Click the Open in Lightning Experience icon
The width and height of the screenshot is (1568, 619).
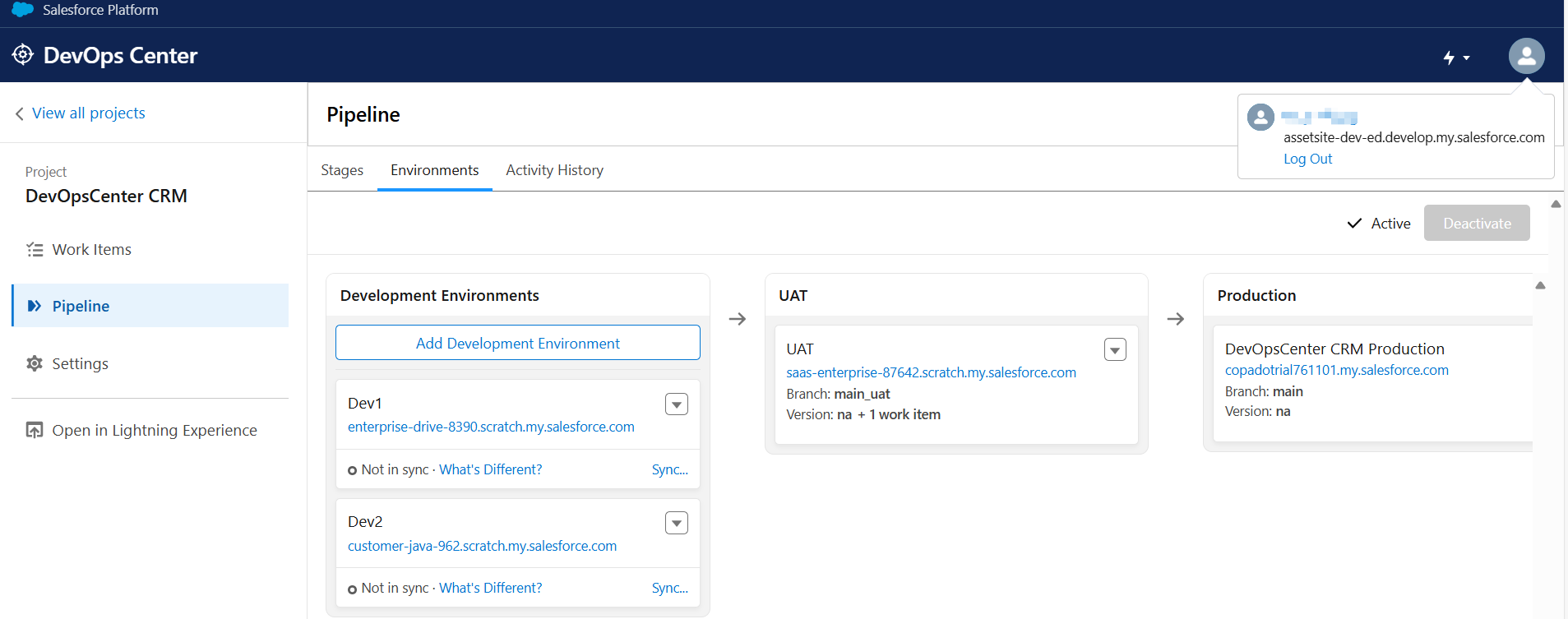pyautogui.click(x=35, y=430)
